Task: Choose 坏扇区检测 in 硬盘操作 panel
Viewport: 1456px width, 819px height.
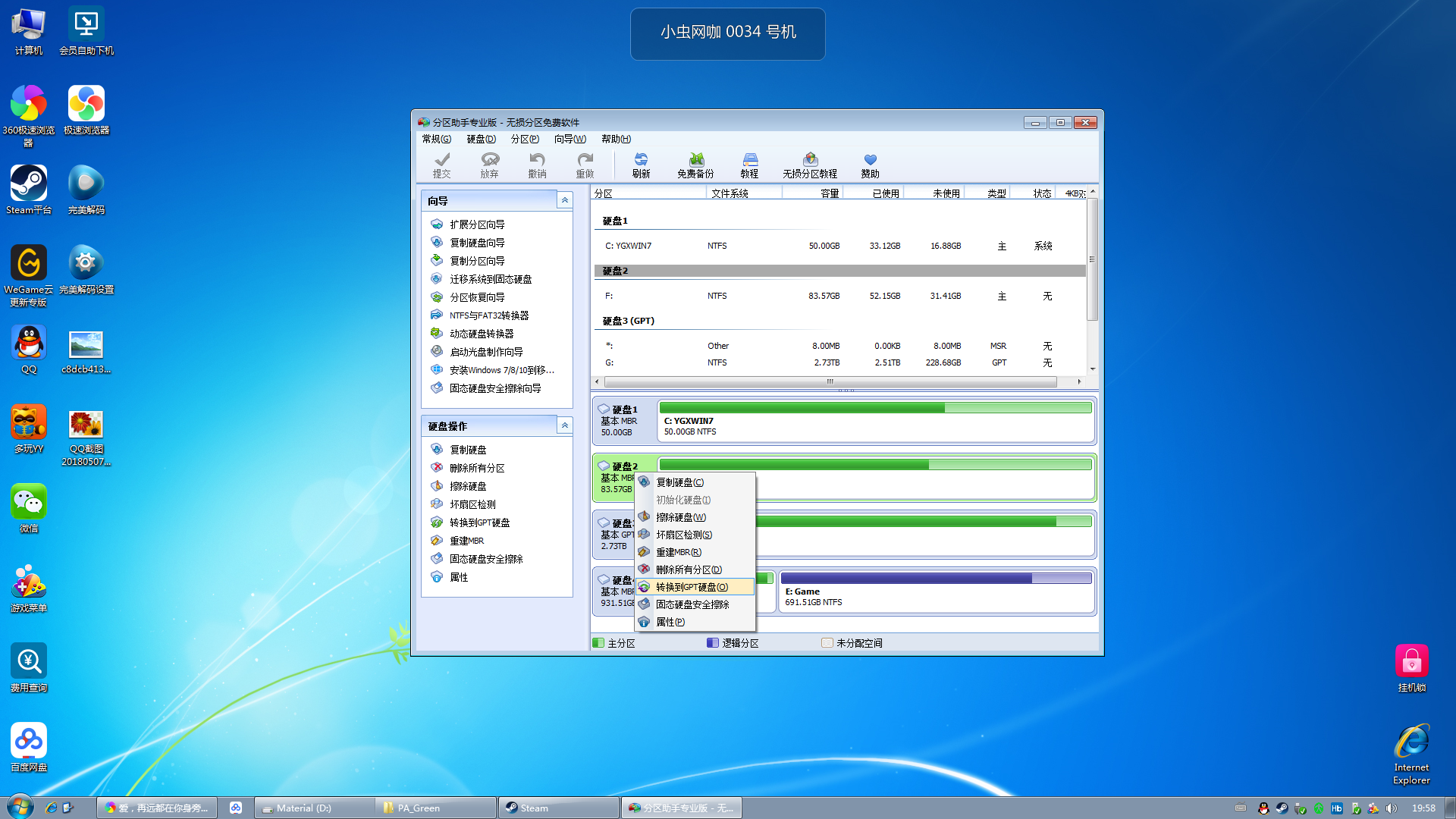Action: [472, 504]
